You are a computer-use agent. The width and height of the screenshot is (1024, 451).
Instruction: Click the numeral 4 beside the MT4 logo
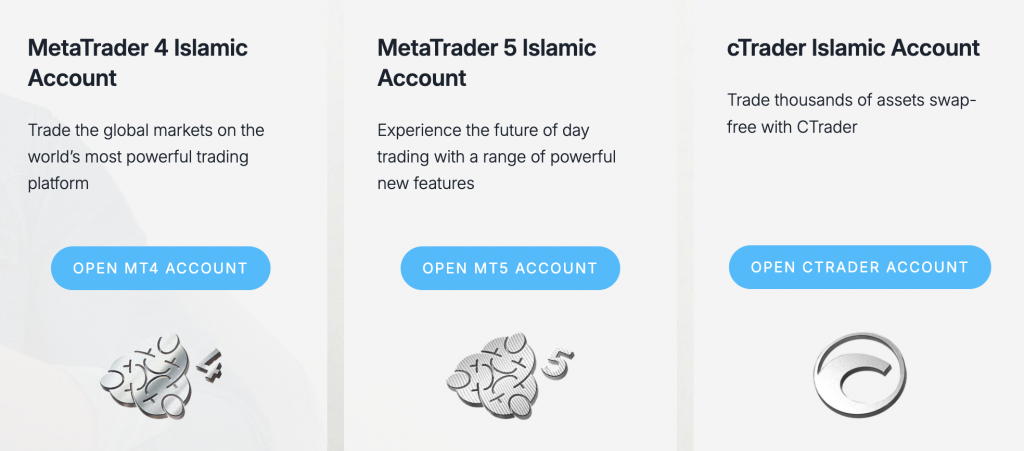pos(208,367)
